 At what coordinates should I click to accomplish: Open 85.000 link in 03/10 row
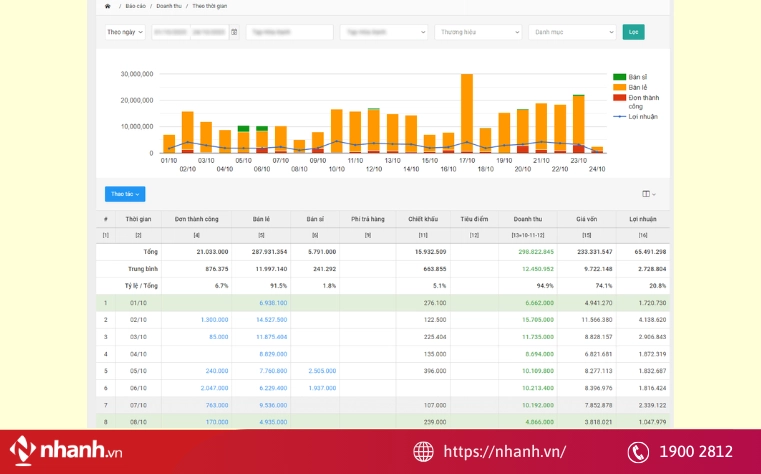219,337
